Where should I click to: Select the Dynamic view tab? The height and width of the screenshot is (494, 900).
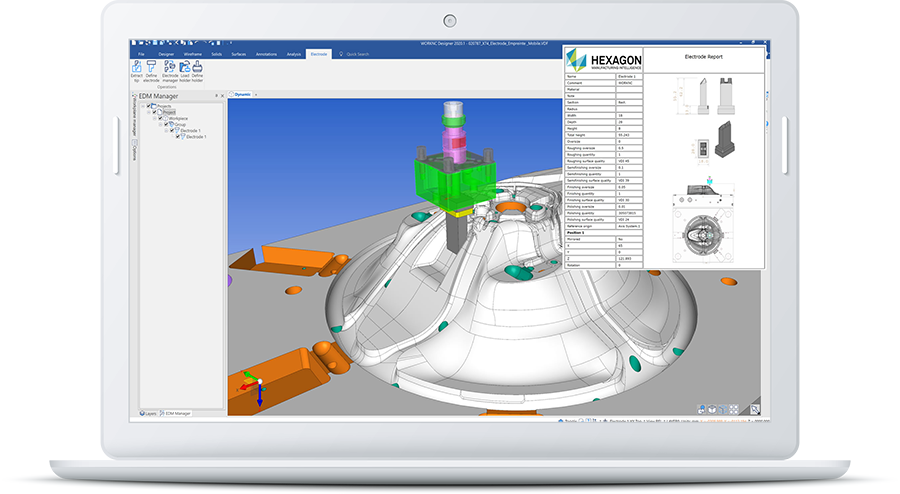pos(241,94)
